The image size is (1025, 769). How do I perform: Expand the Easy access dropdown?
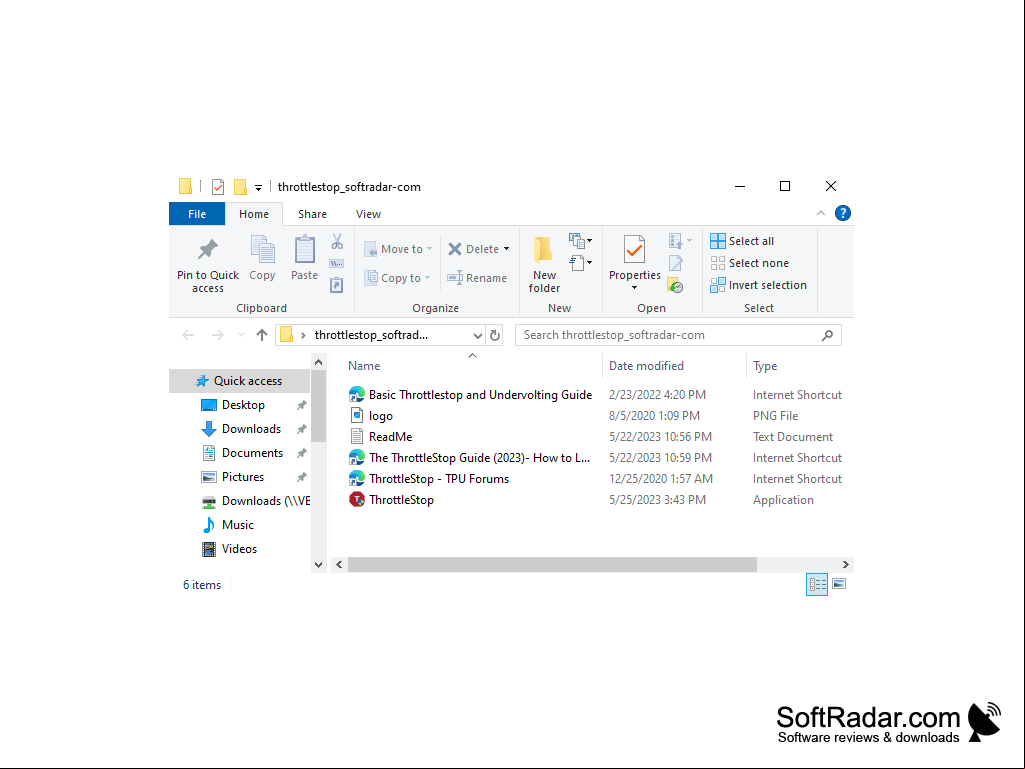(580, 263)
